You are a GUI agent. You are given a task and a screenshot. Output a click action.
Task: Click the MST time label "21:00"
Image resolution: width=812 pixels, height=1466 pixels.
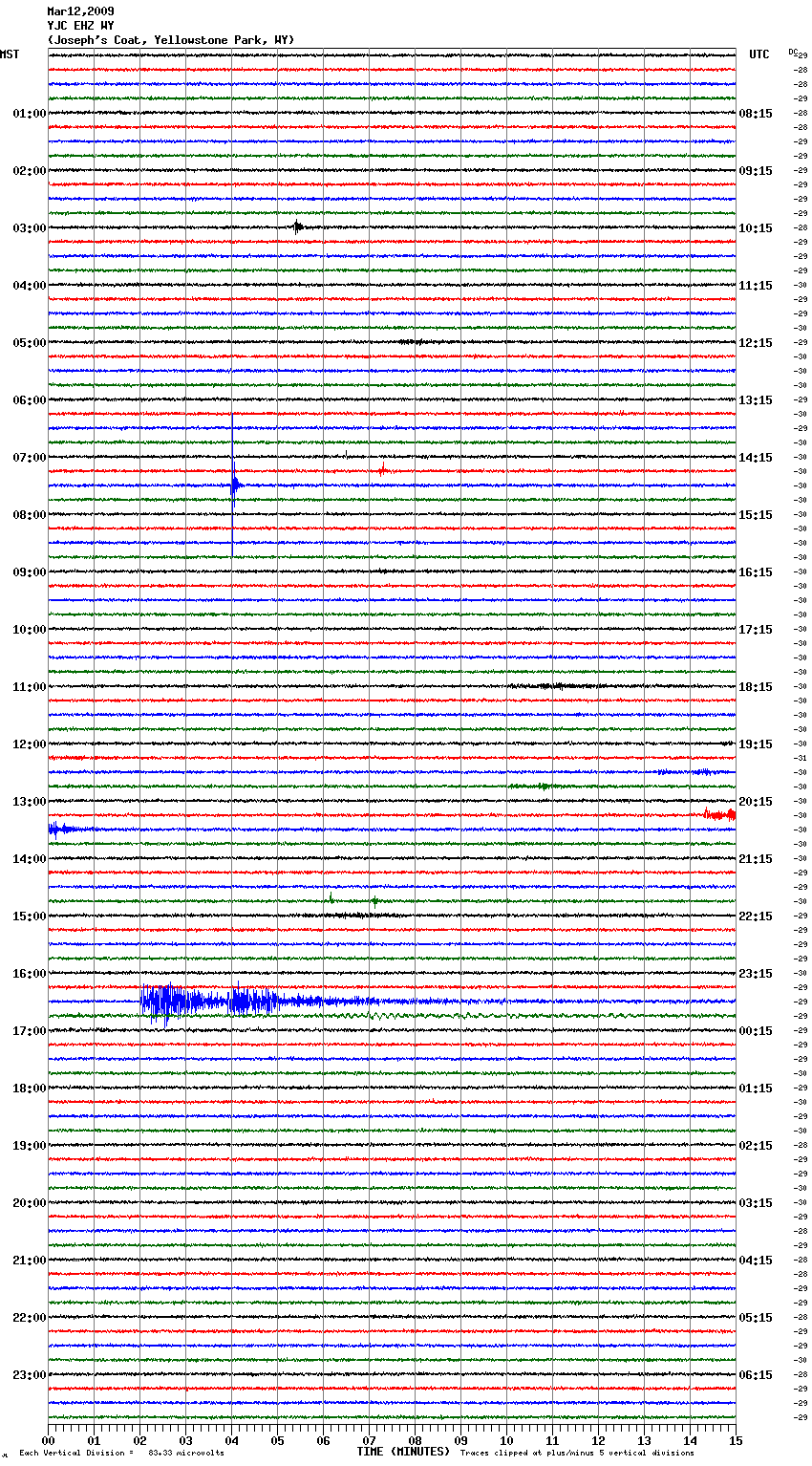pyautogui.click(x=30, y=1261)
